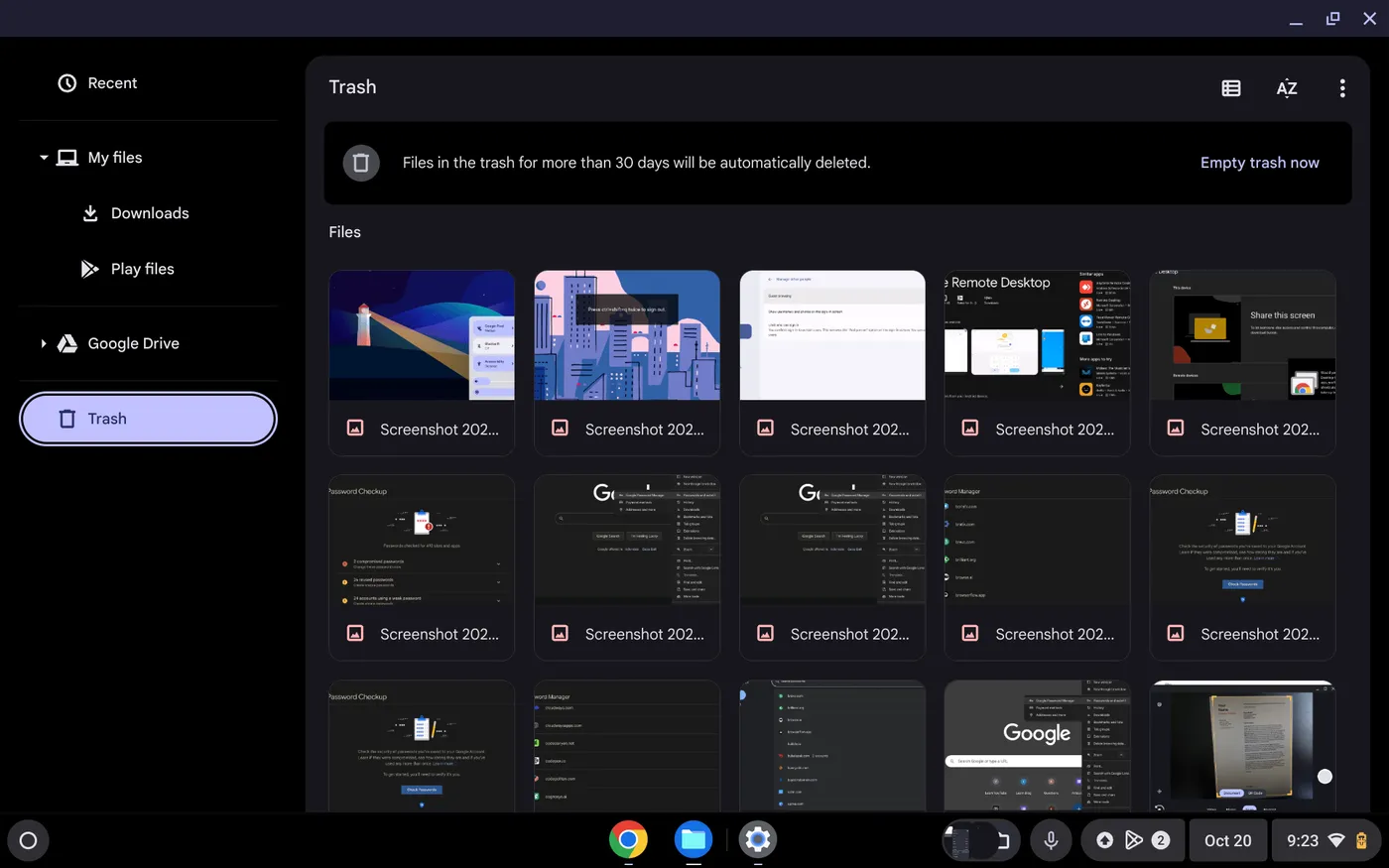Image resolution: width=1389 pixels, height=868 pixels.
Task: Select the My files label in sidebar
Action: tap(115, 158)
